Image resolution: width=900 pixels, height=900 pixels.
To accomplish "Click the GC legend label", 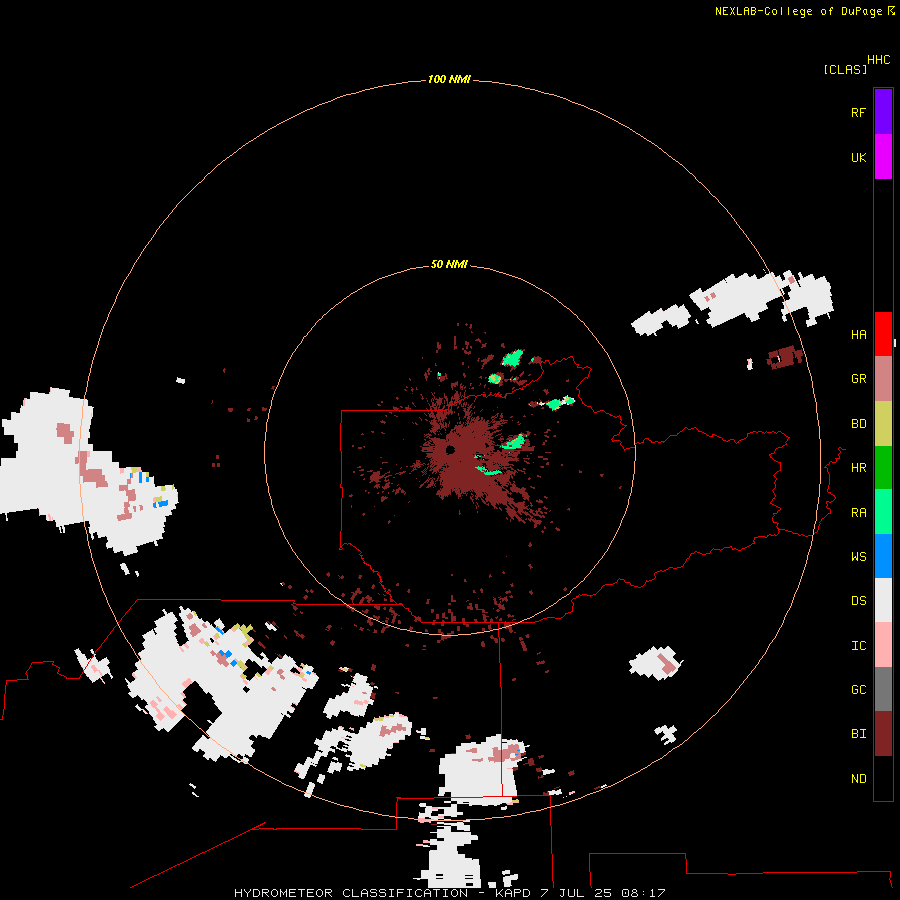I will pyautogui.click(x=858, y=689).
